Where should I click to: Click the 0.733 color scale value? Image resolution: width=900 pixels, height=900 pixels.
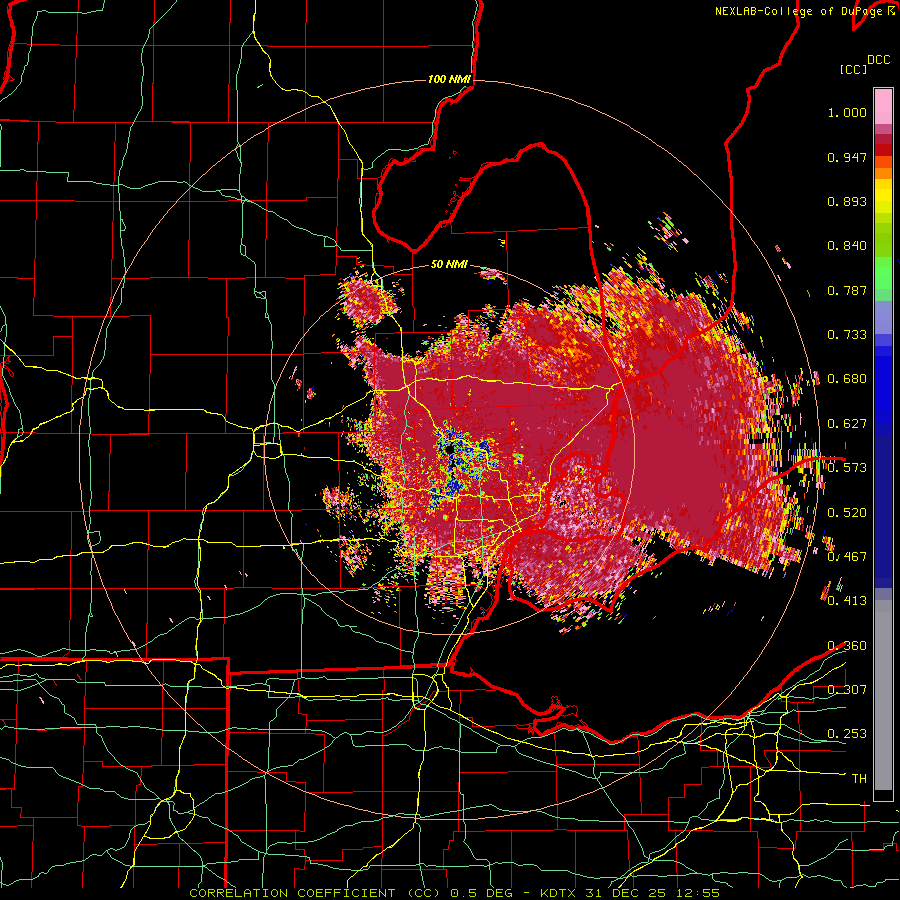(x=847, y=335)
